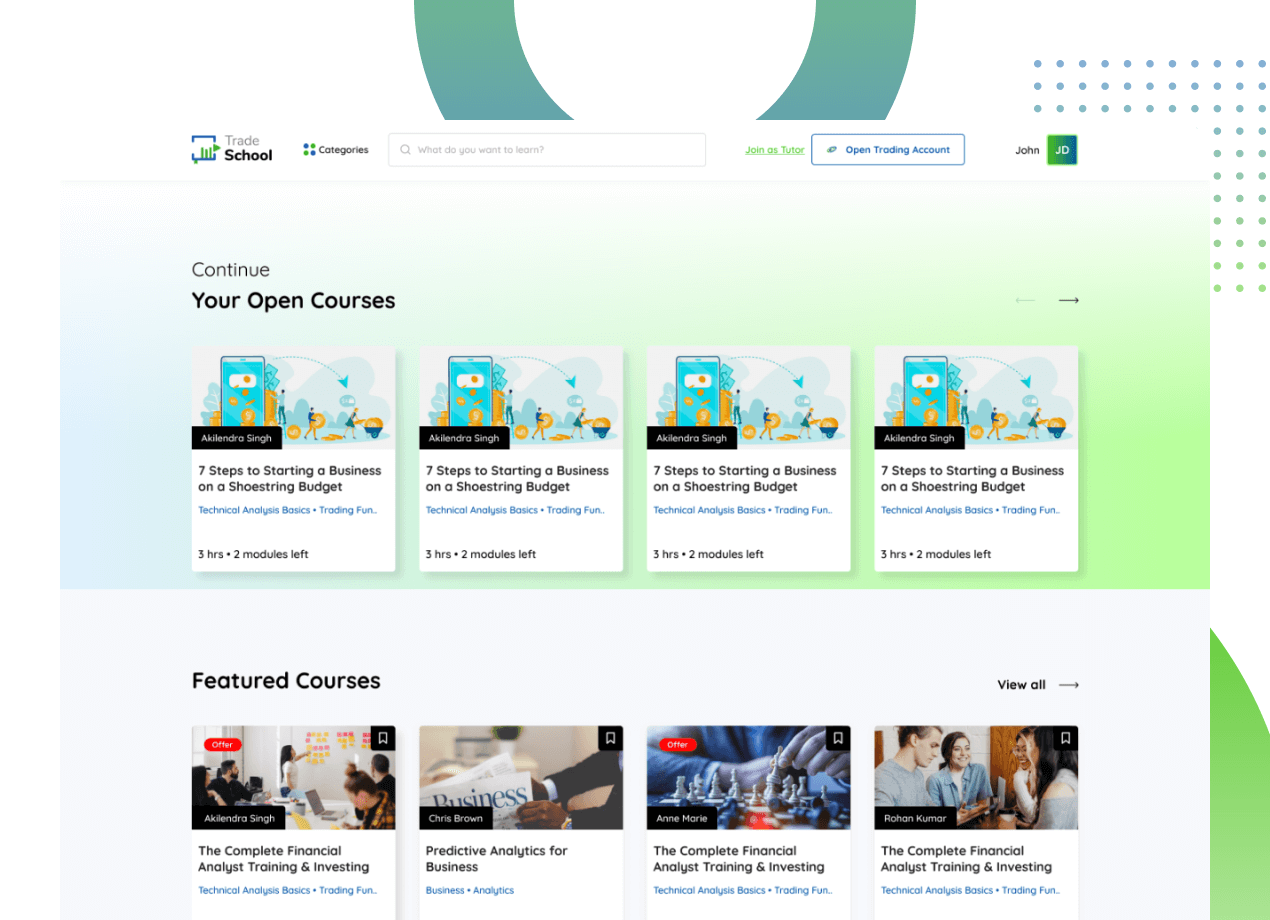
Task: Click the search magnifier icon
Action: coord(405,150)
